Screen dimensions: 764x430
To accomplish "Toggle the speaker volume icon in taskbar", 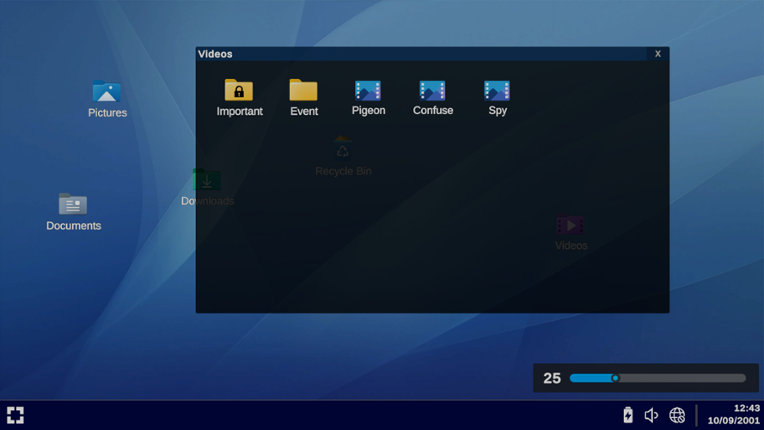I will pos(652,415).
